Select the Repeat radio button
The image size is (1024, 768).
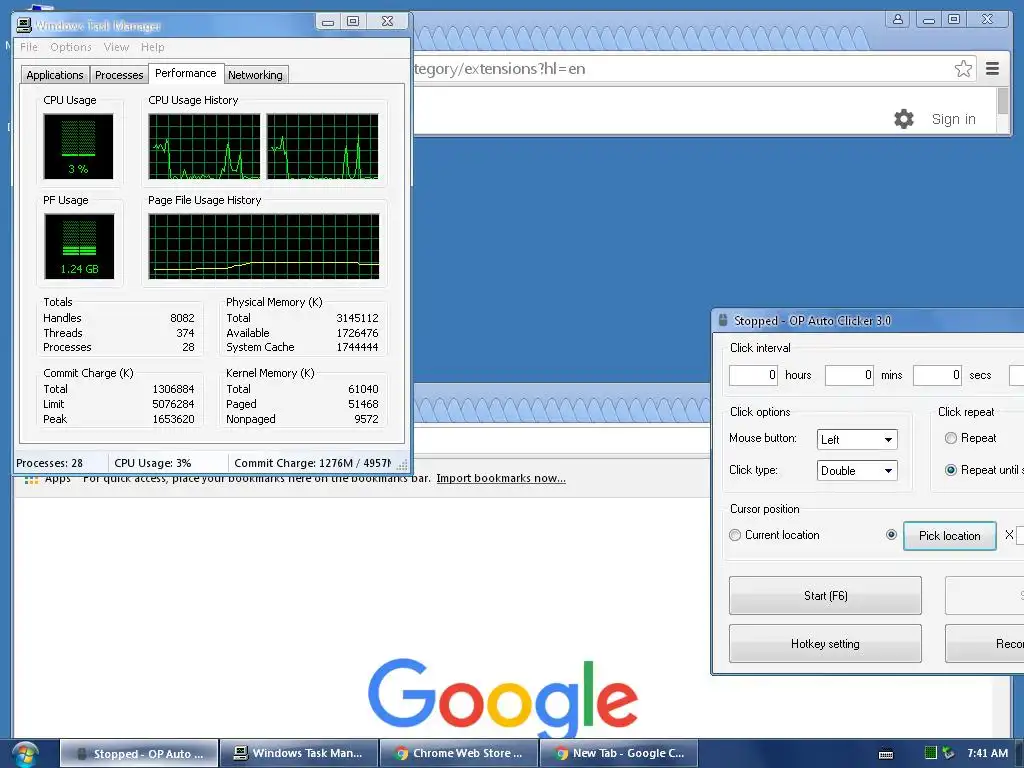951,438
